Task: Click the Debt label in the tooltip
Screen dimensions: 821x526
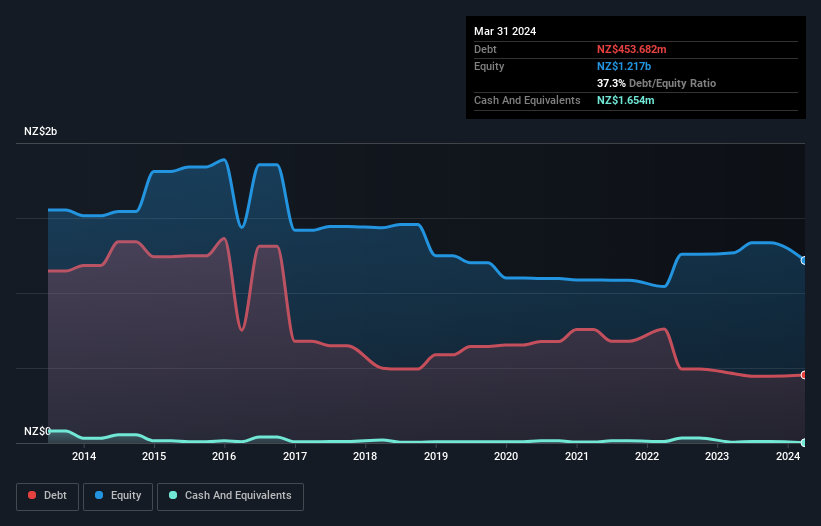Action: click(x=485, y=49)
